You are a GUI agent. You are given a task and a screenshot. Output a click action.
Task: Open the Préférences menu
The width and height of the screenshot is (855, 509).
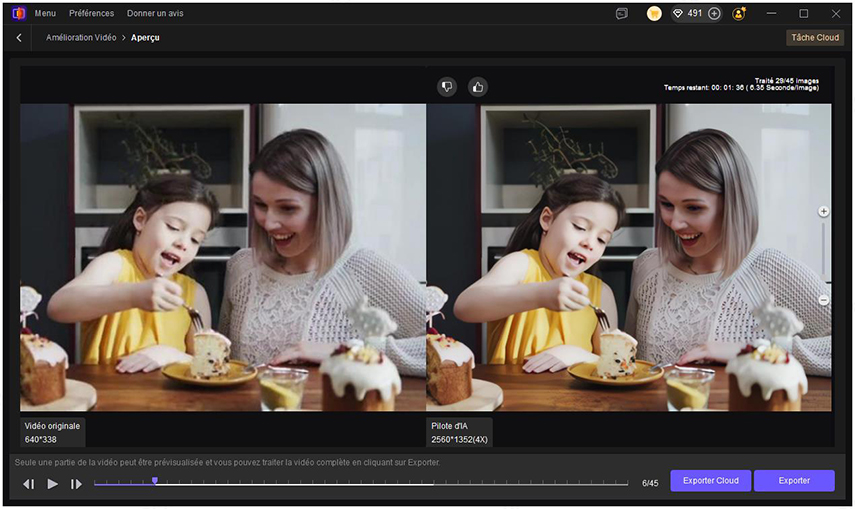(91, 14)
